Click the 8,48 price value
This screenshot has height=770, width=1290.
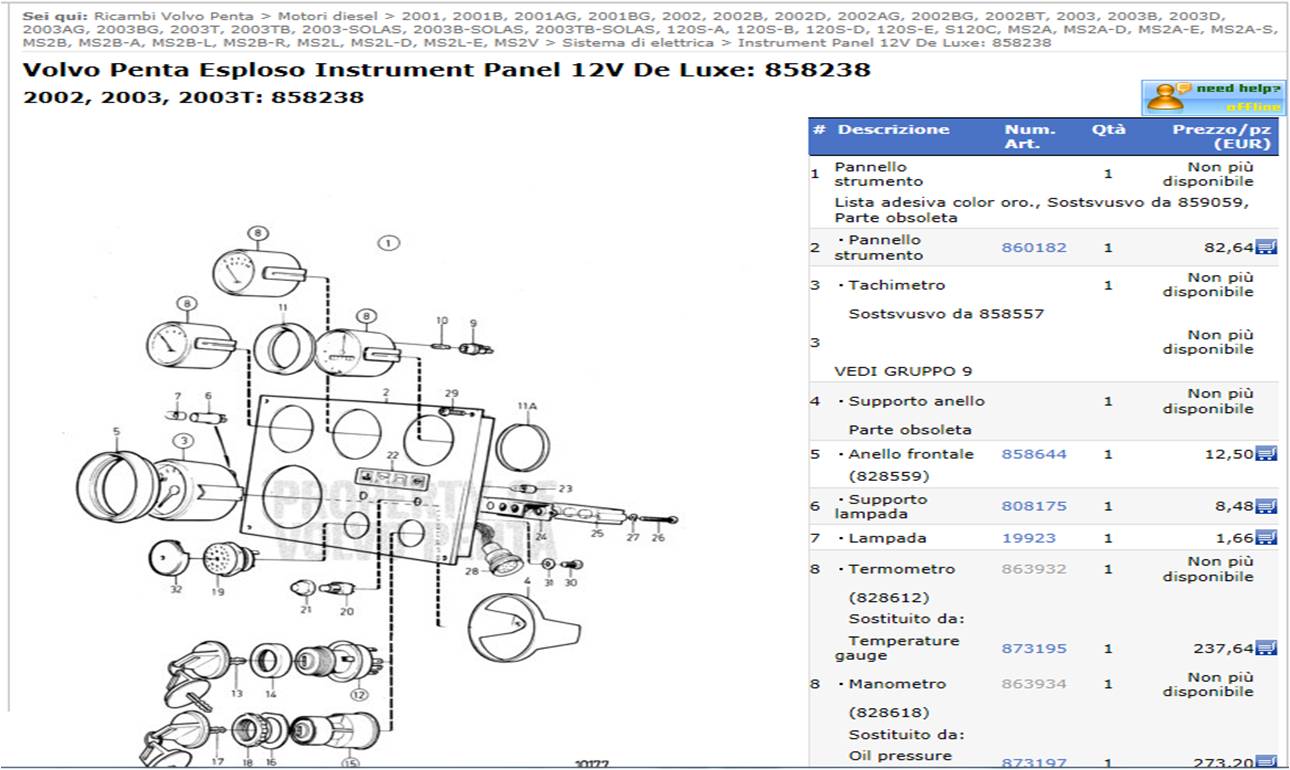point(1234,506)
